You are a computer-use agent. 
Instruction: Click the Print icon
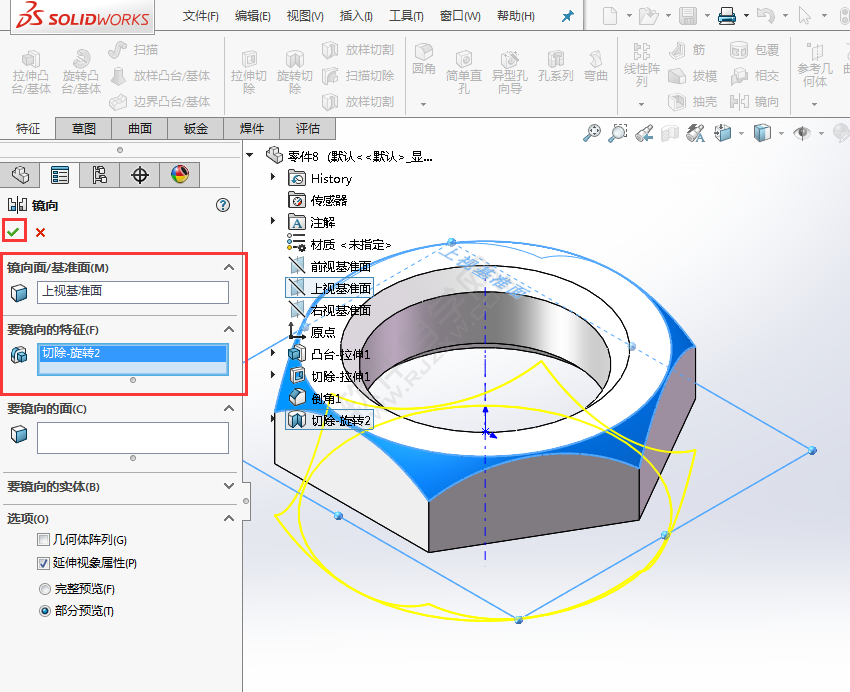coord(726,16)
